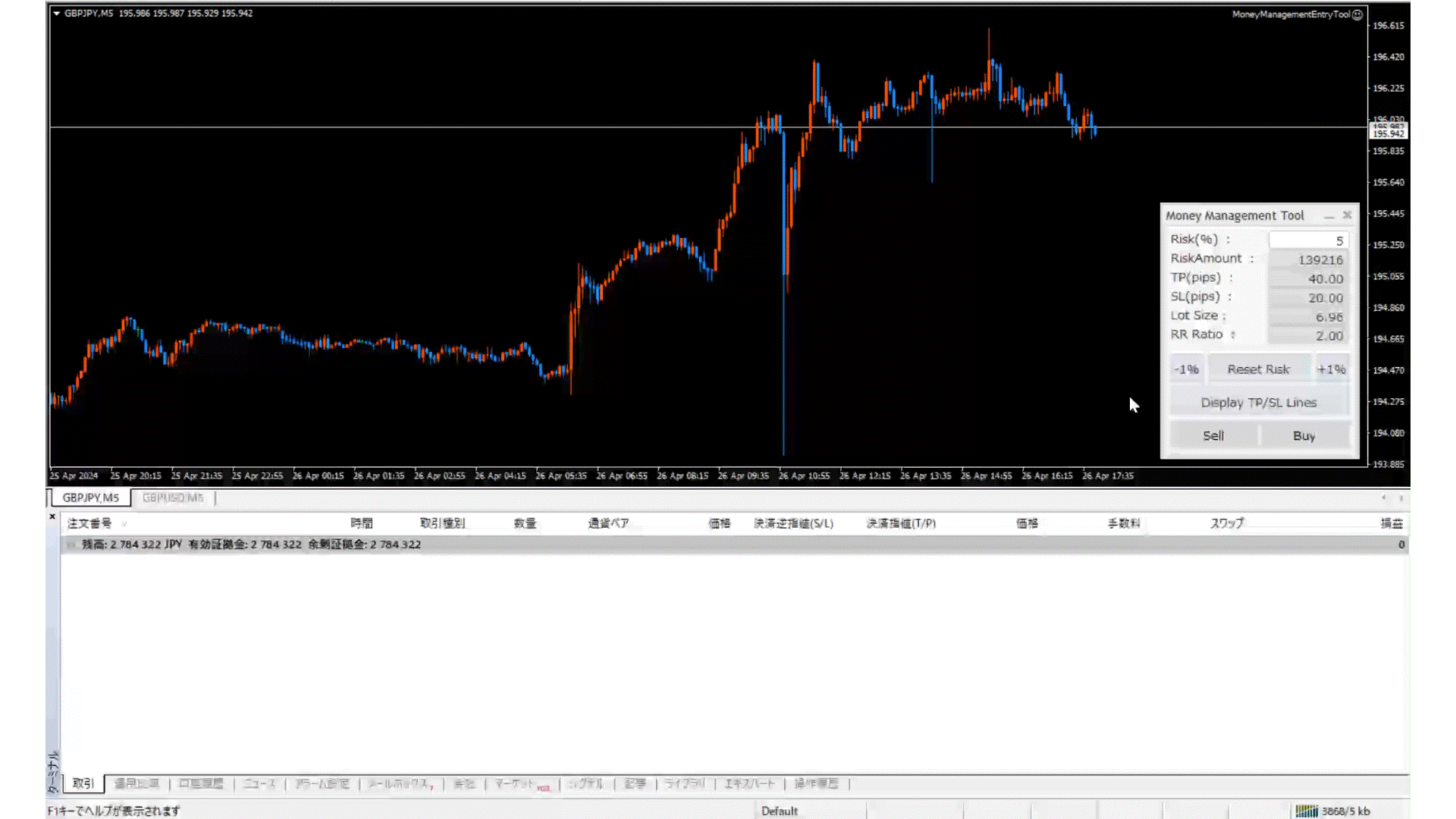1456x819 pixels.
Task: Click the Sell button
Action: click(1213, 436)
